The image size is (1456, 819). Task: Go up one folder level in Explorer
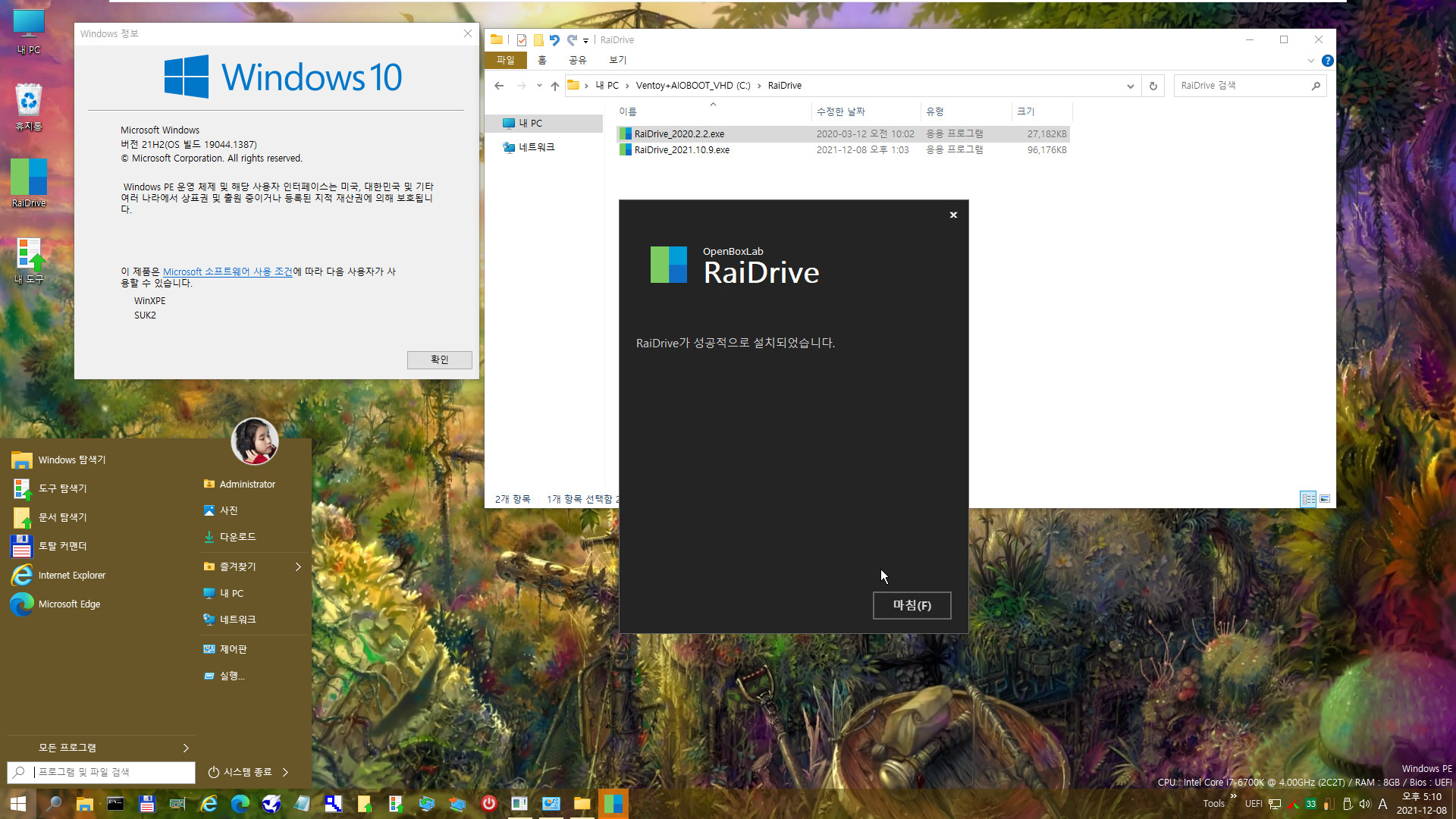click(555, 86)
